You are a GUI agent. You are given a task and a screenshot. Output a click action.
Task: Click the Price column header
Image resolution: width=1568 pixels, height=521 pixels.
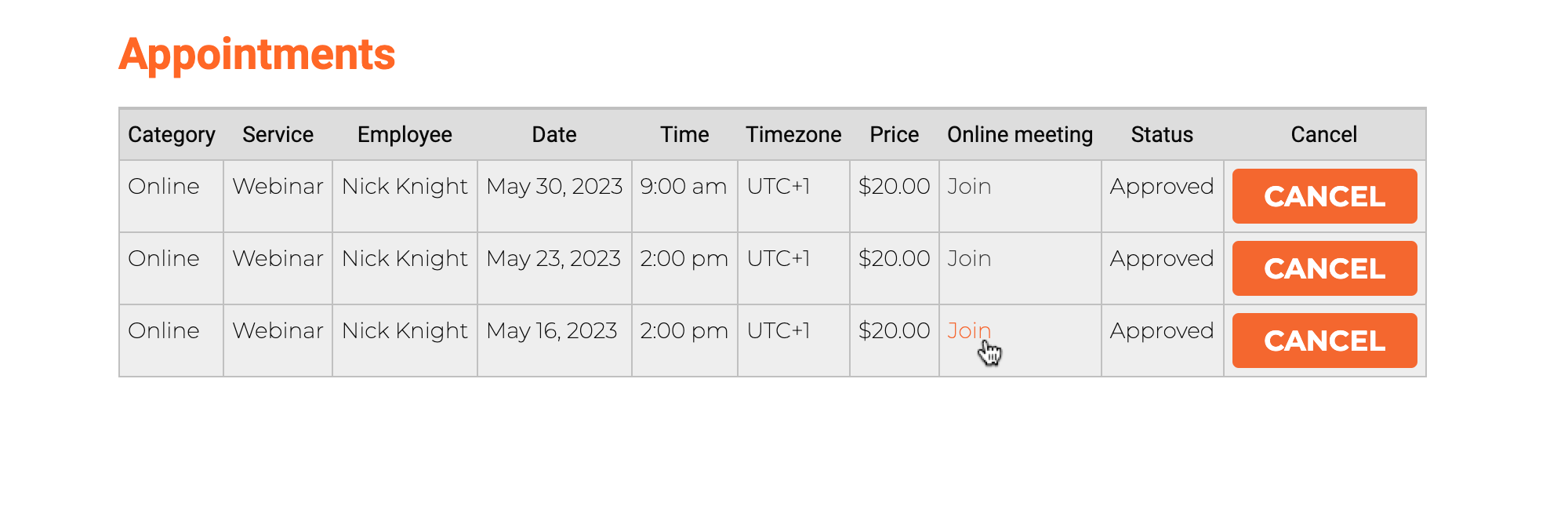click(x=894, y=135)
